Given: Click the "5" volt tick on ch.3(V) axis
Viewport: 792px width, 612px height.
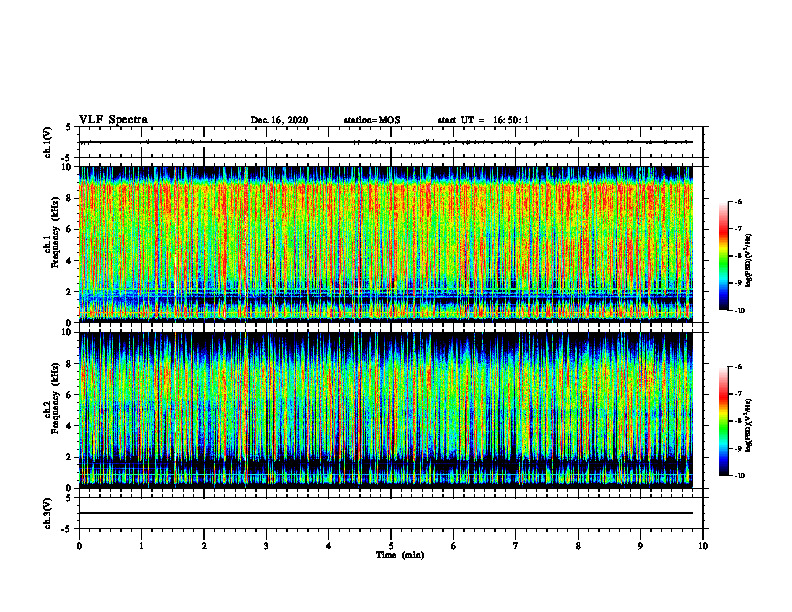Looking at the screenshot, I should pos(68,498).
